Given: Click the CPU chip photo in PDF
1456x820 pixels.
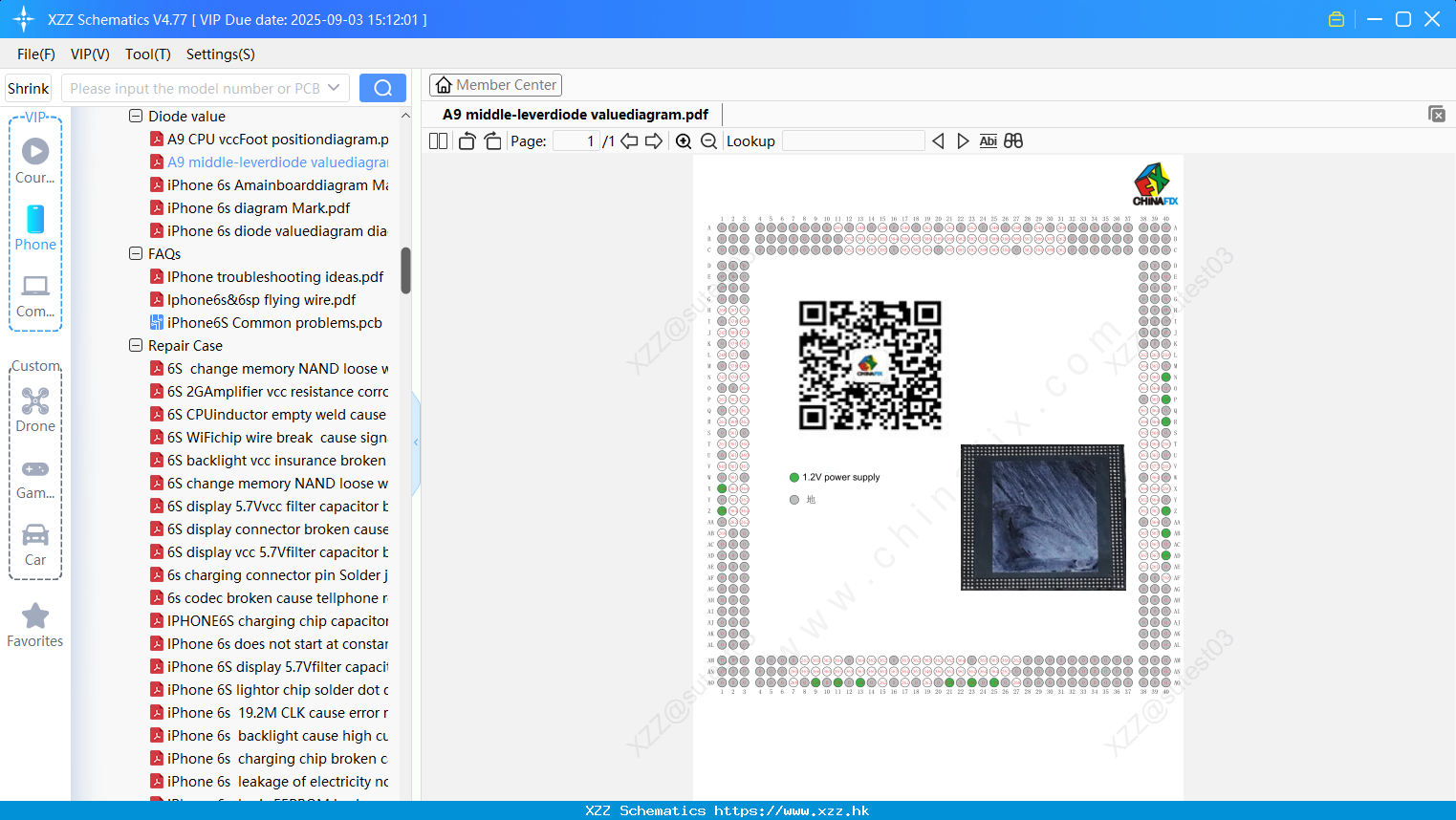Looking at the screenshot, I should [1043, 517].
